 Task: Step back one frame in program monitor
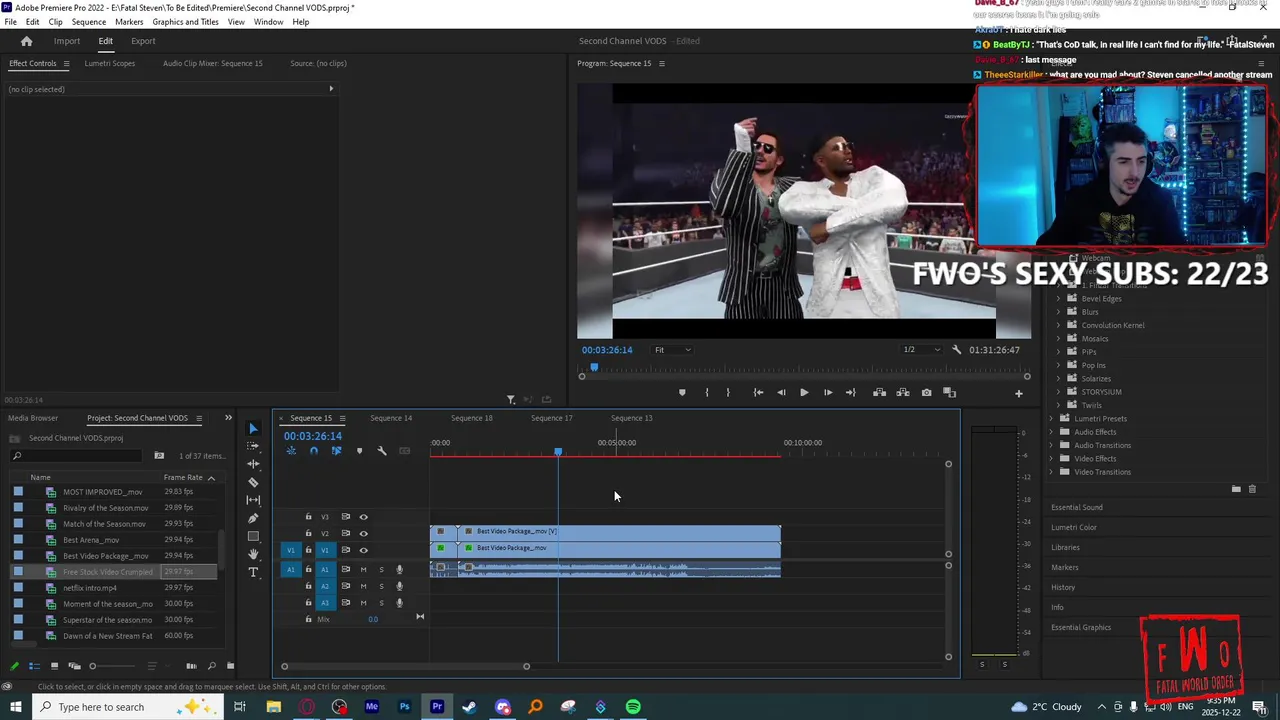[x=781, y=393]
